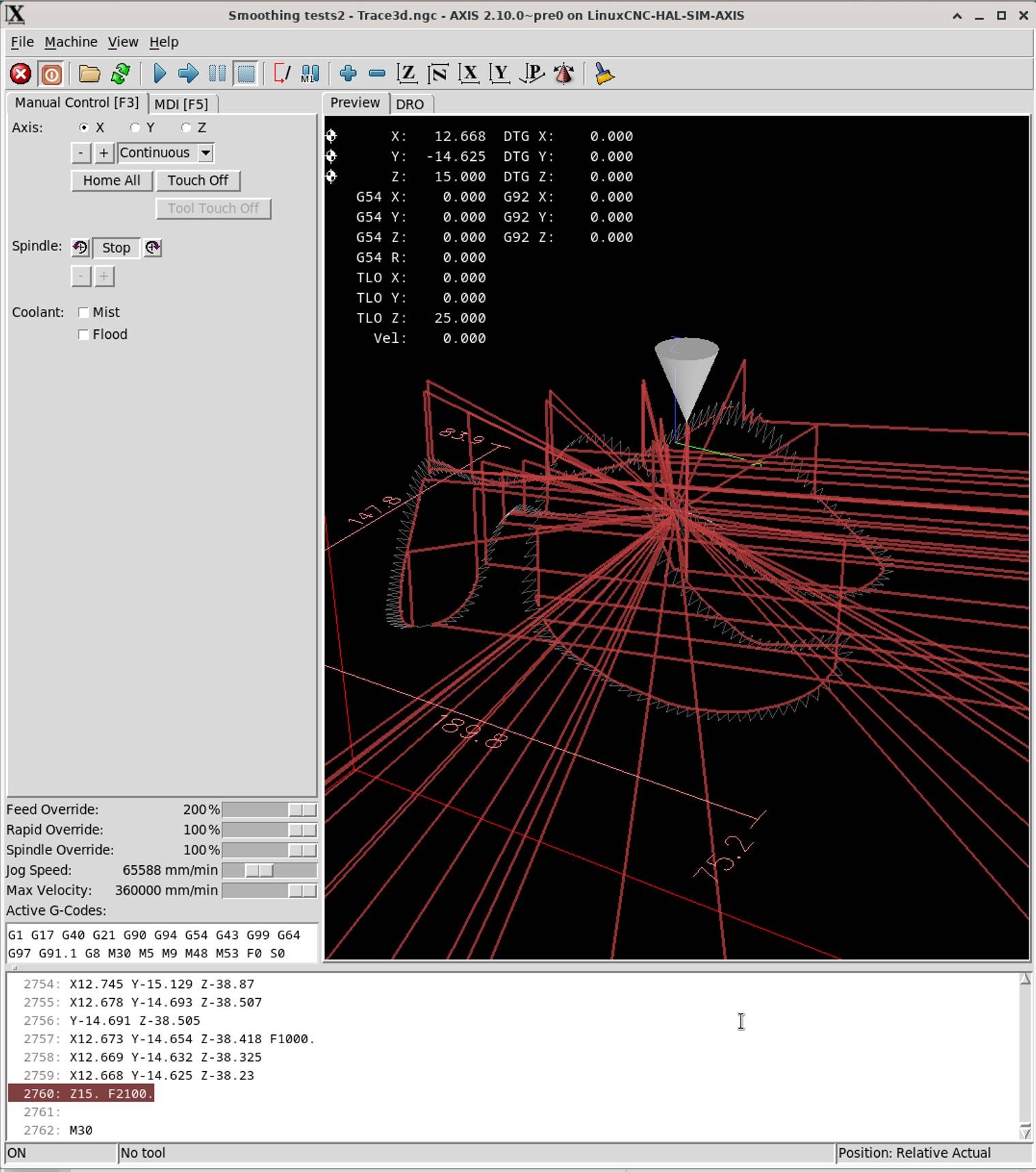Switch to the Y front view
This screenshot has width=1036, height=1172.
click(500, 74)
